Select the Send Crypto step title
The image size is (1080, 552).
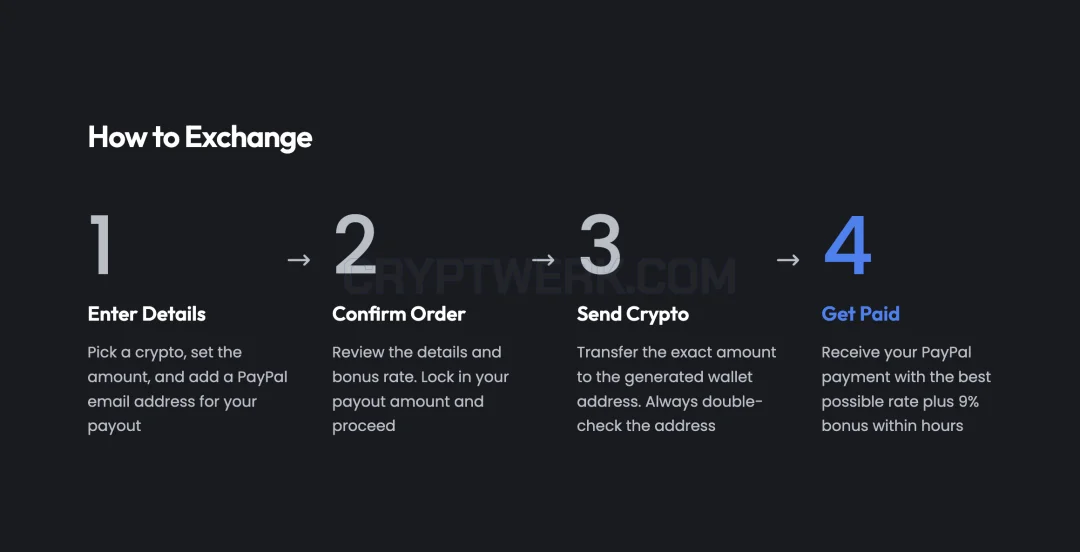[x=633, y=314]
